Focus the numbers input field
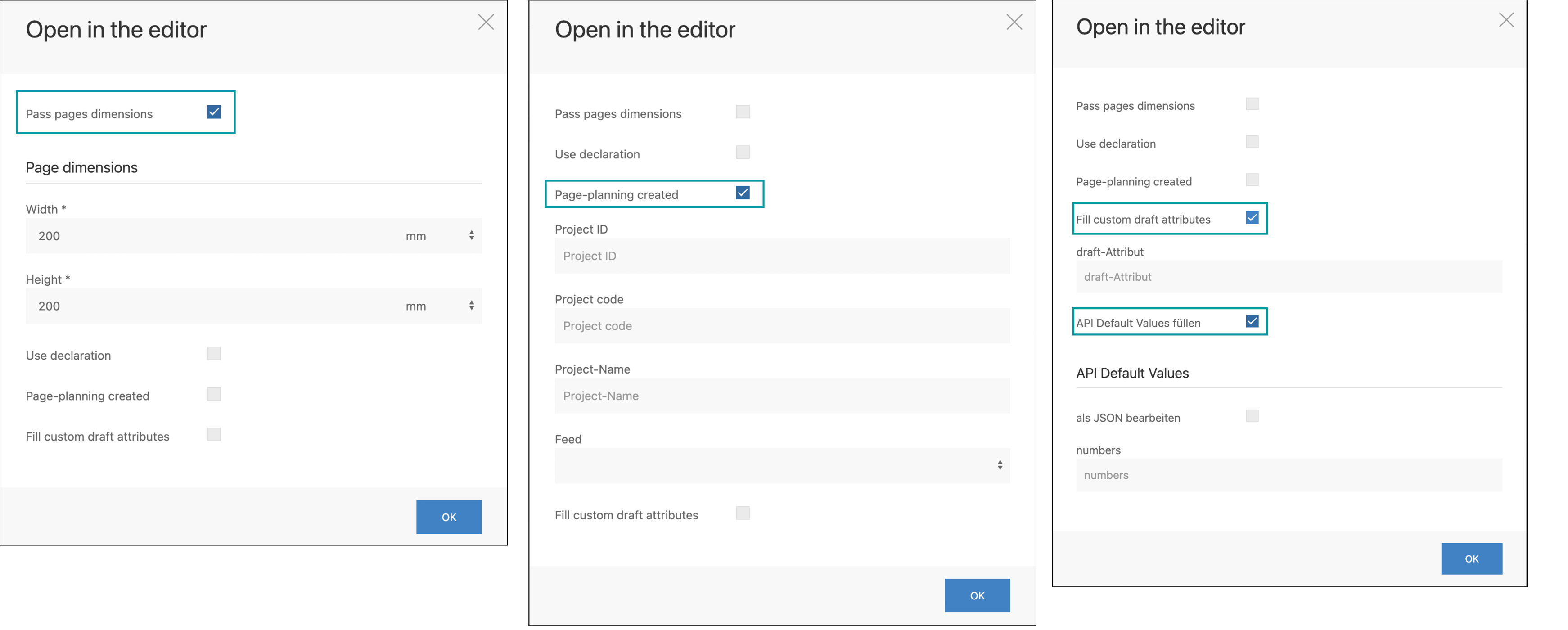This screenshot has height=630, width=1568. (x=1288, y=475)
